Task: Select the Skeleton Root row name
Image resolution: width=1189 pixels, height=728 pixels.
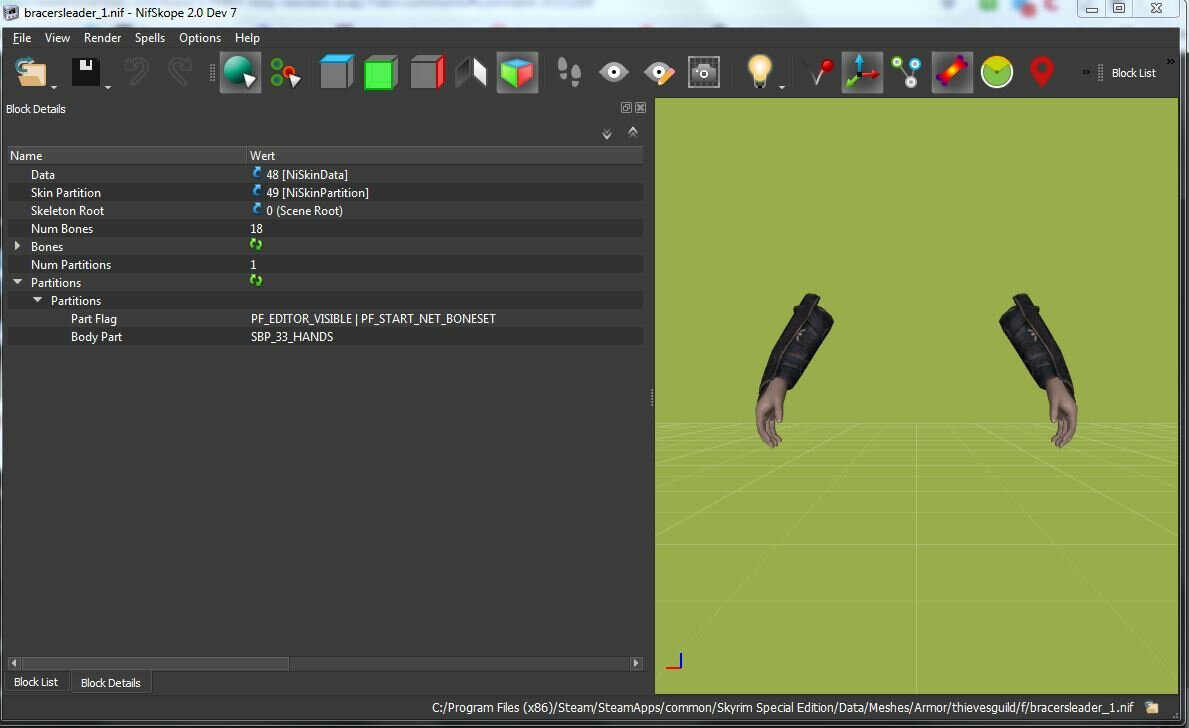Action: click(x=67, y=211)
